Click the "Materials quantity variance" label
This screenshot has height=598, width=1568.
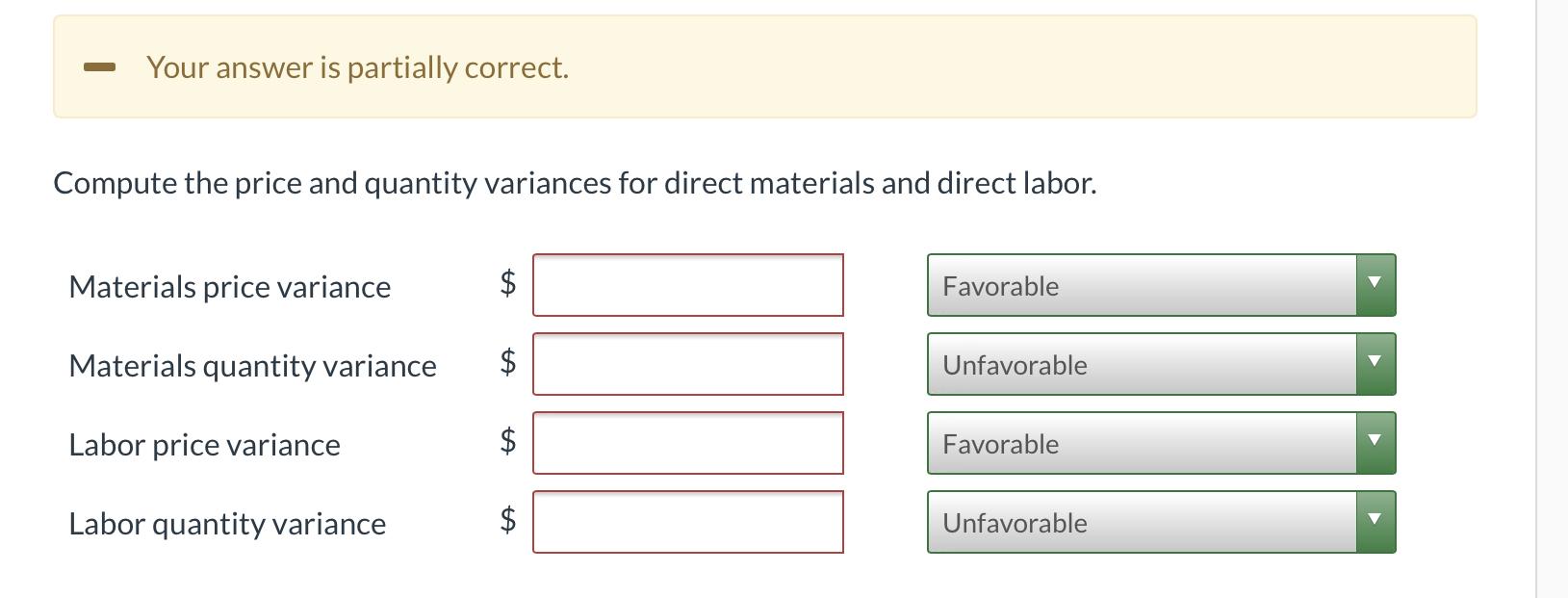tap(252, 366)
